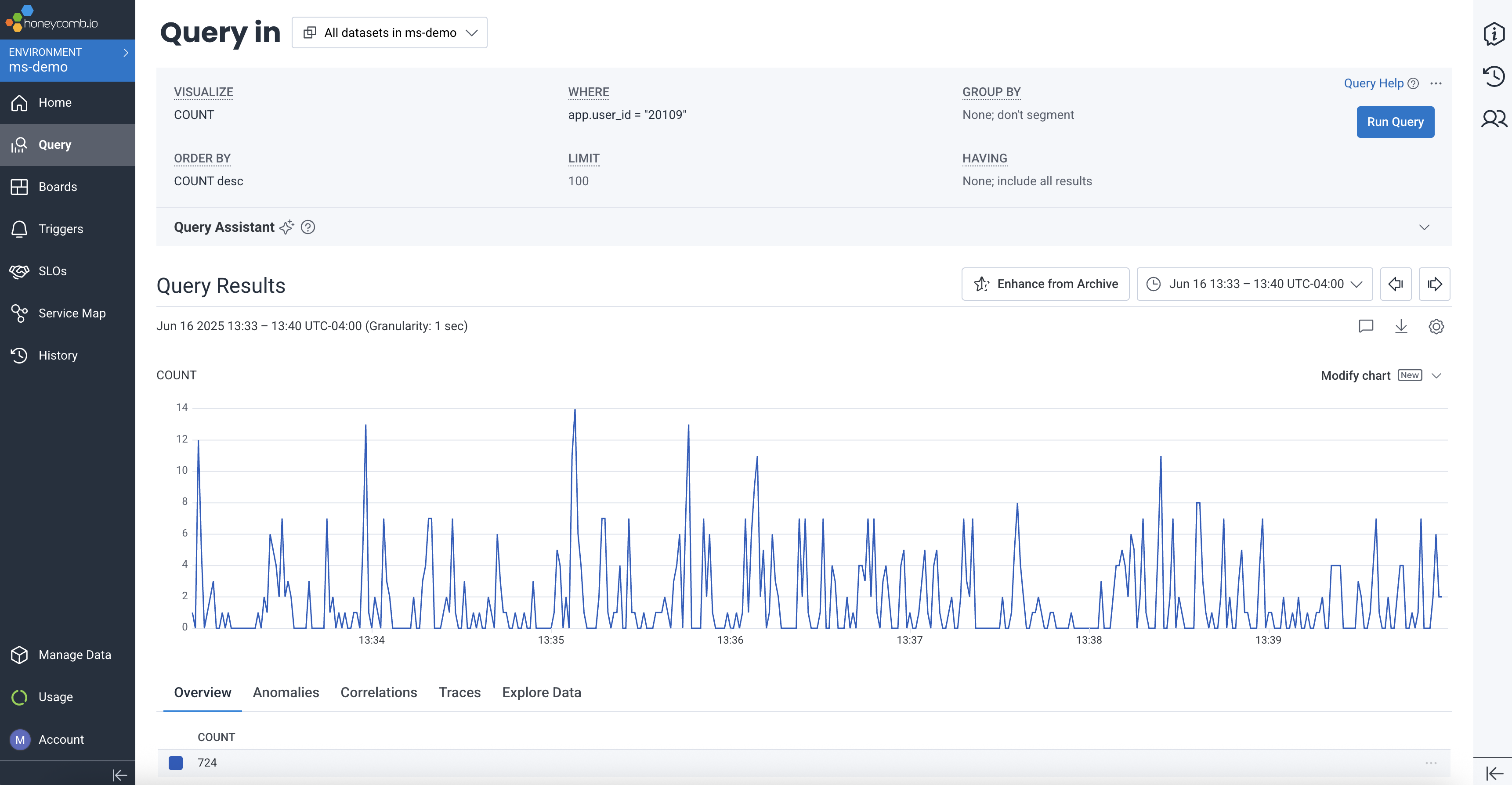Open the Query sidebar item

tap(68, 145)
